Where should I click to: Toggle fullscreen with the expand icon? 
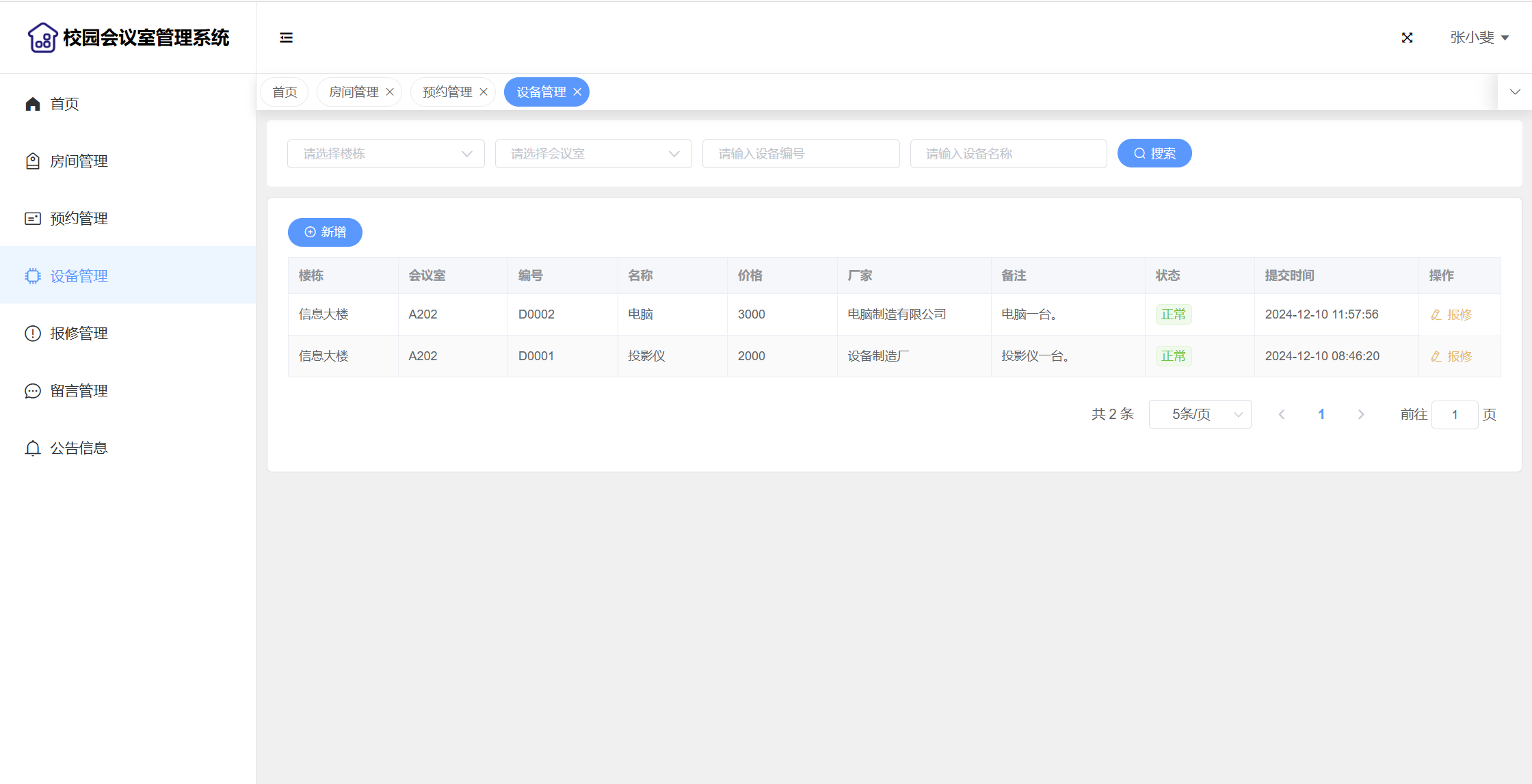(1407, 38)
